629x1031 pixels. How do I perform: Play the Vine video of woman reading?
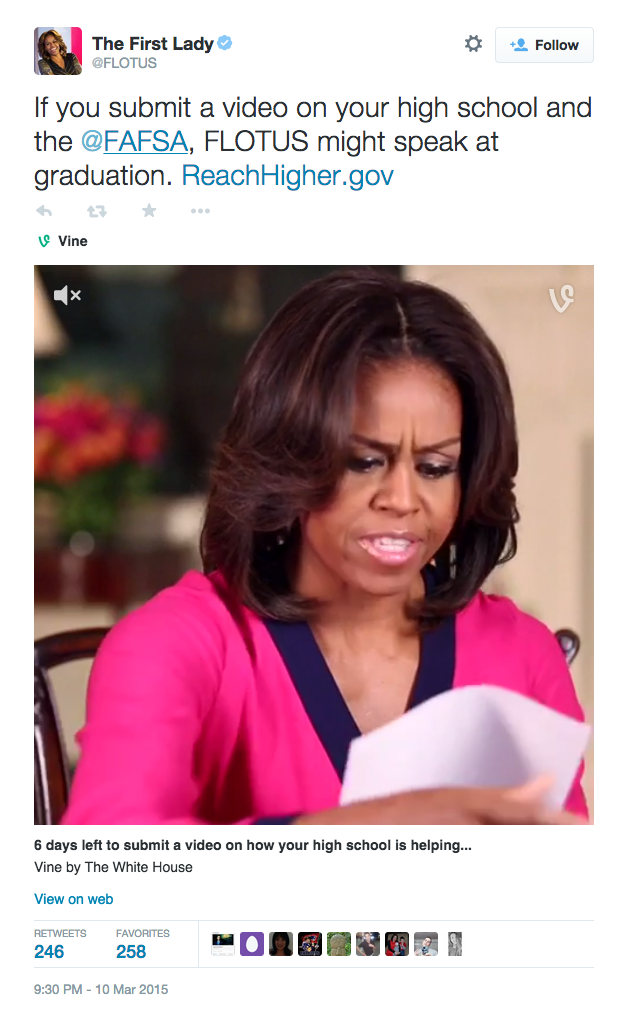tap(314, 544)
